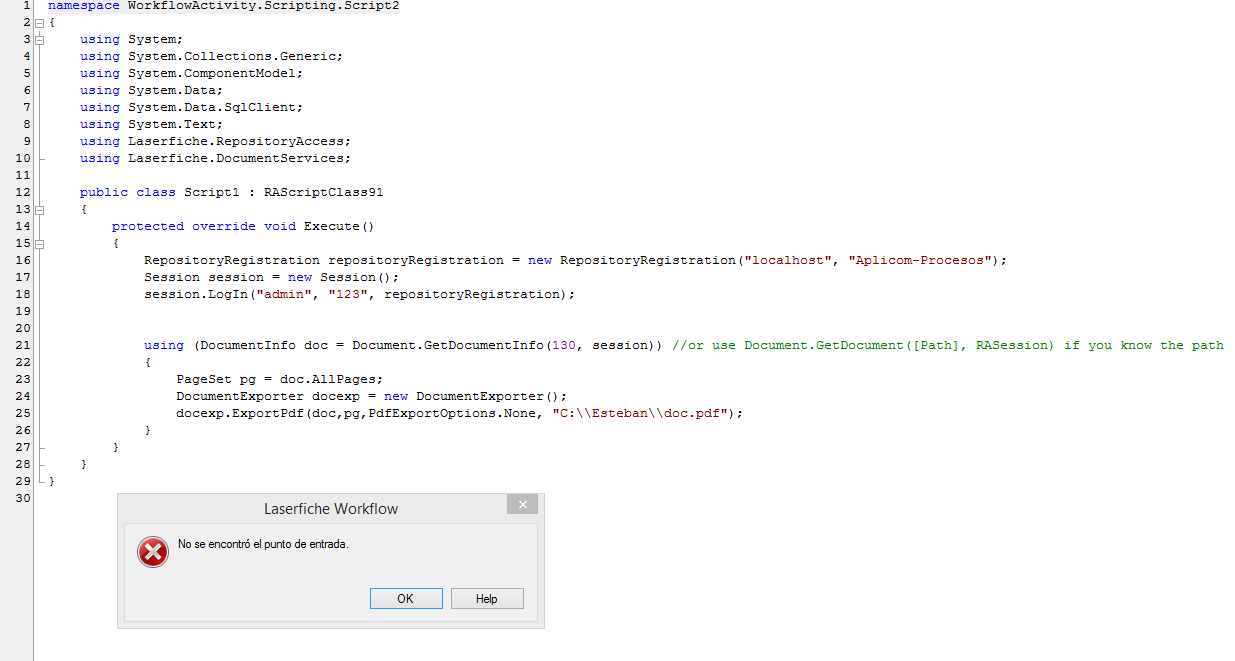Click the "using Laserfiche.DocumentServices;" line
The width and height of the screenshot is (1235, 661).
click(x=215, y=158)
